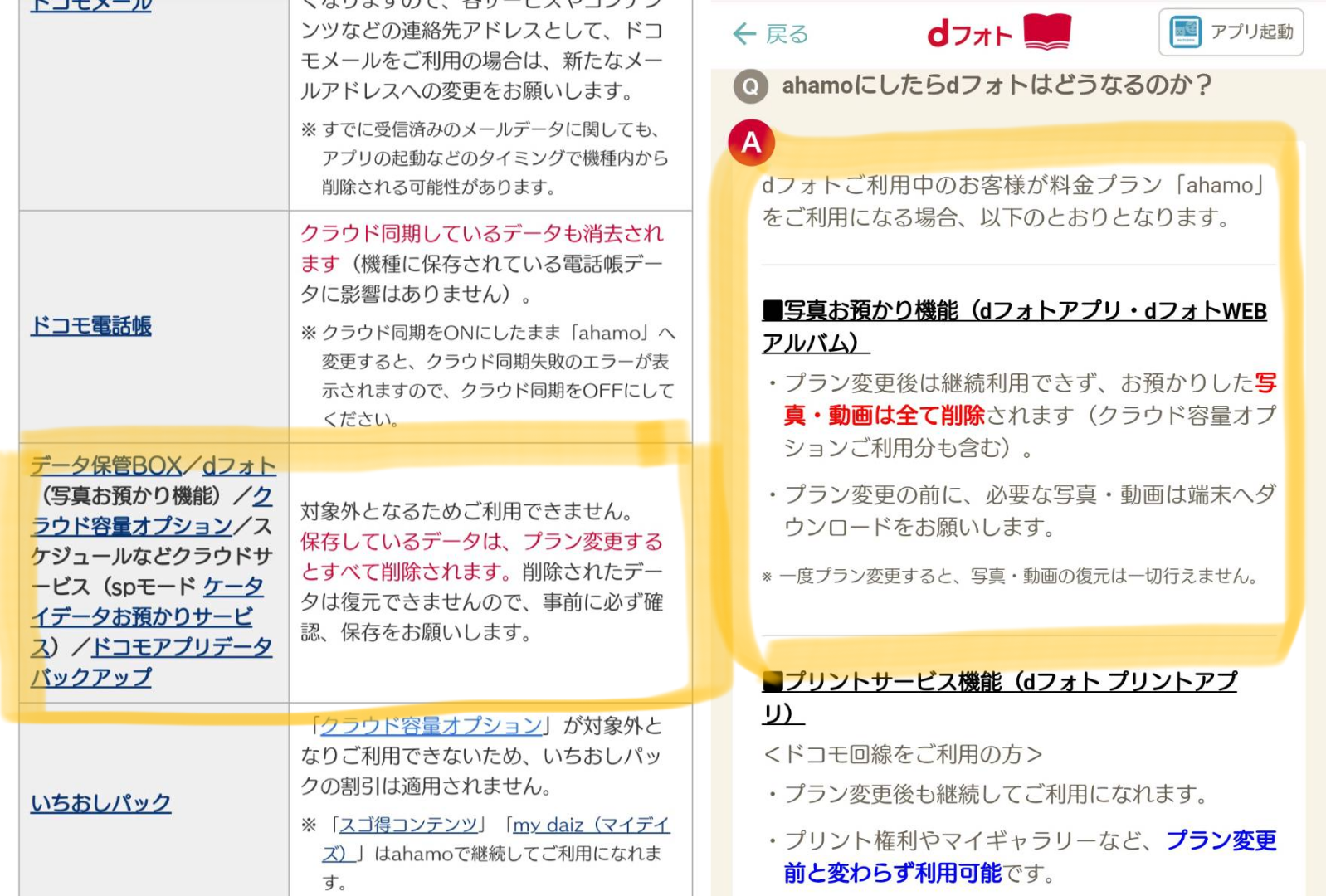The height and width of the screenshot is (896, 1326).
Task: Select the question text ahamoにしたらdフォトはどうなるのか?
Action: tap(997, 85)
